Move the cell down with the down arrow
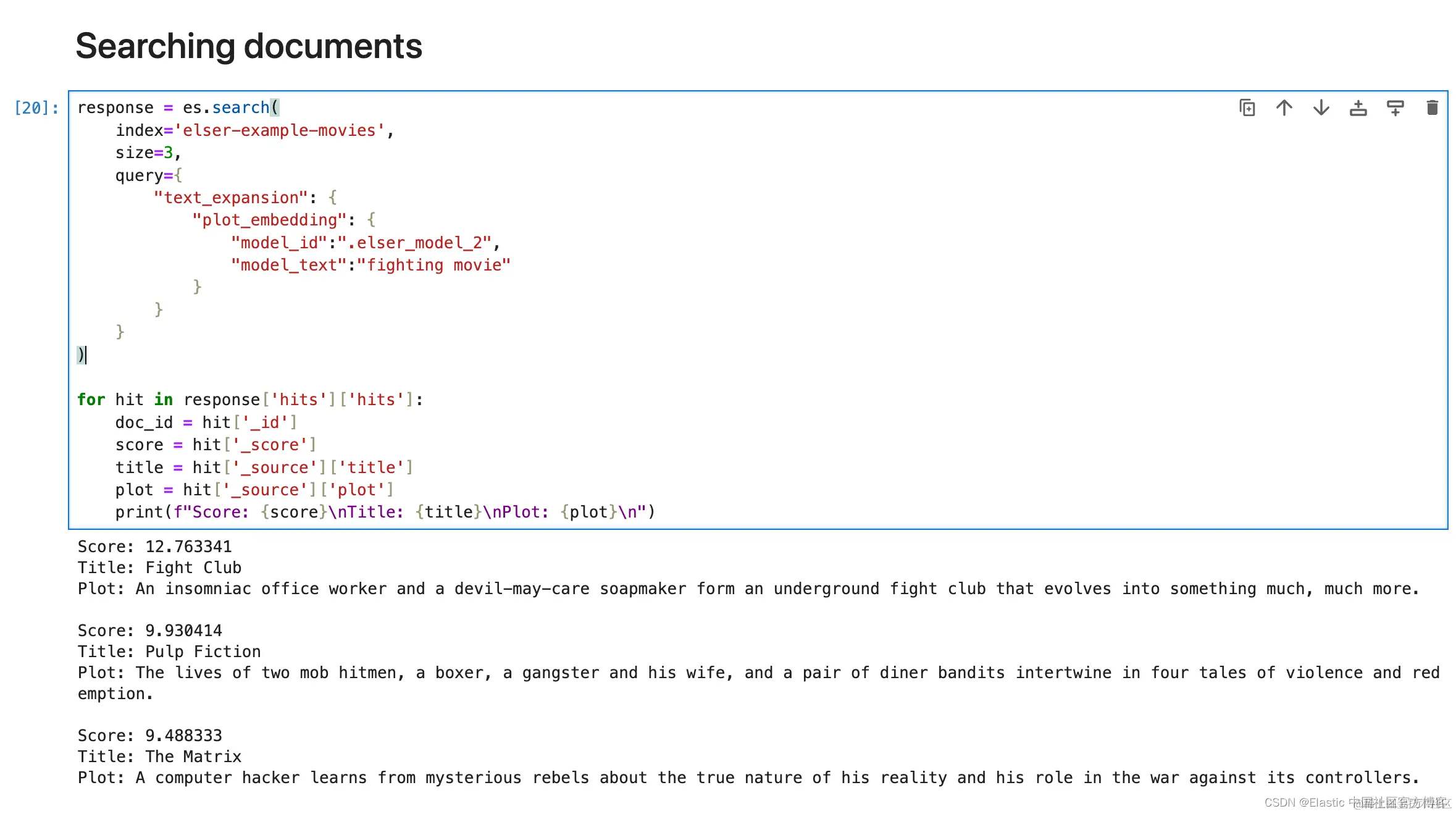 (1321, 108)
